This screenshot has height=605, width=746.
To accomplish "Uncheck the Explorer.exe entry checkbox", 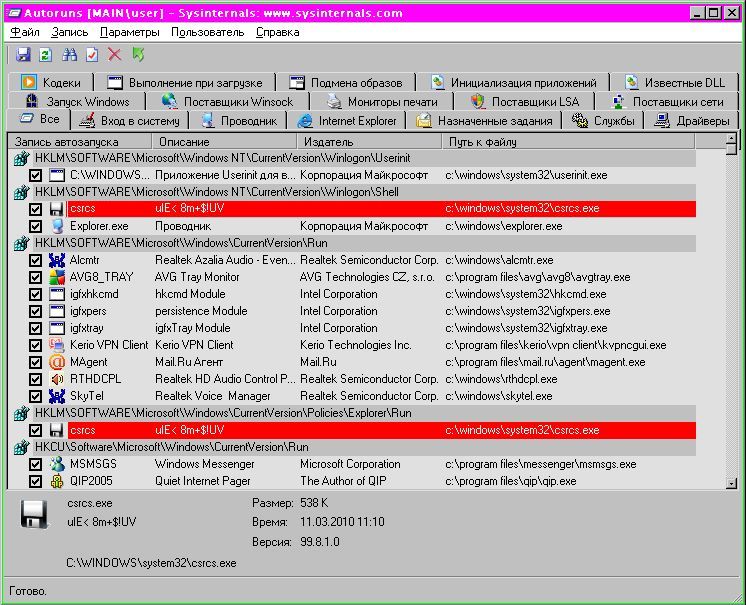I will click(x=35, y=226).
